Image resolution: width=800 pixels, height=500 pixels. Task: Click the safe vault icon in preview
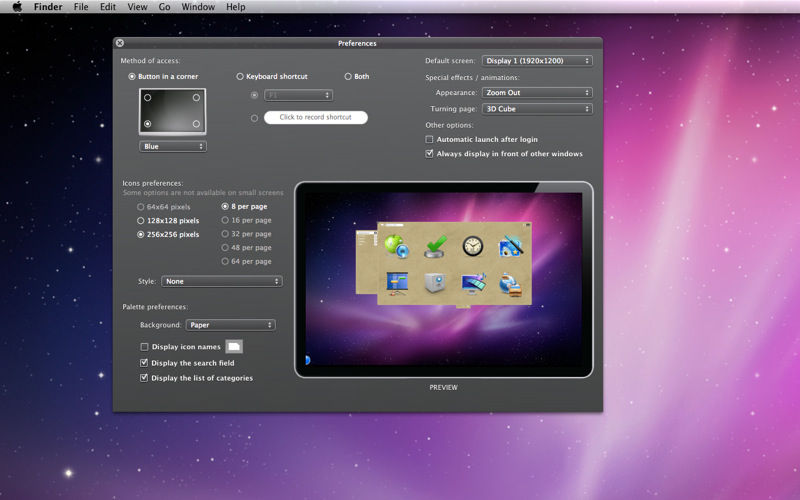tap(434, 283)
